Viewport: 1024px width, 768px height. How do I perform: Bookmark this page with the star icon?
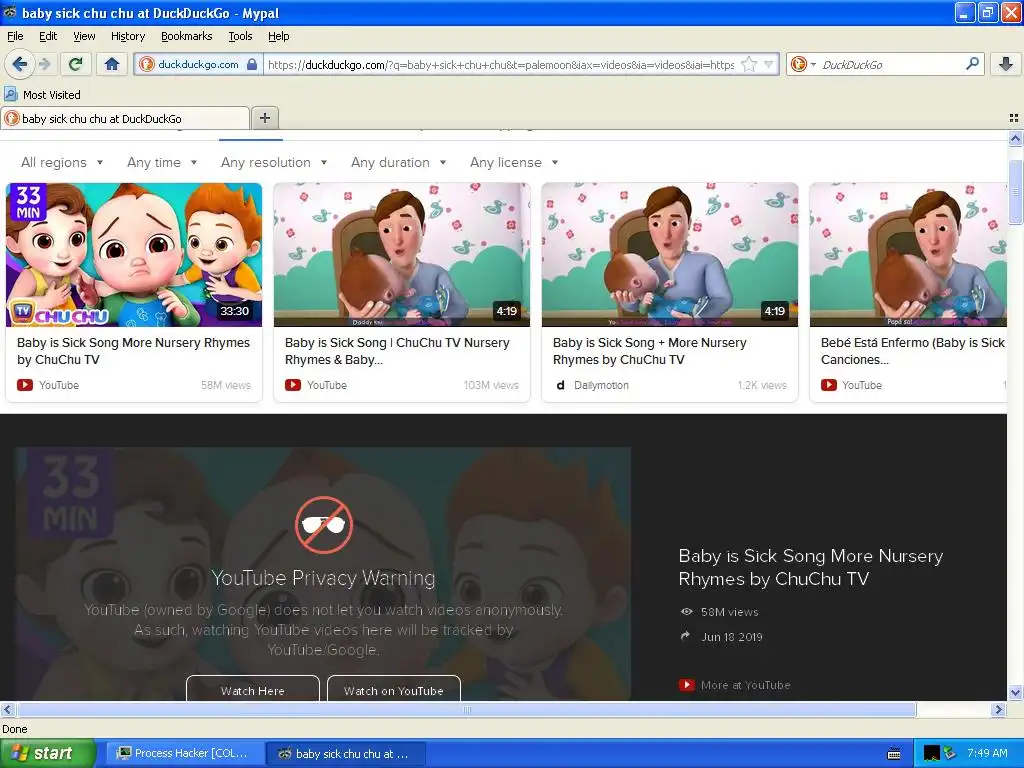click(749, 65)
